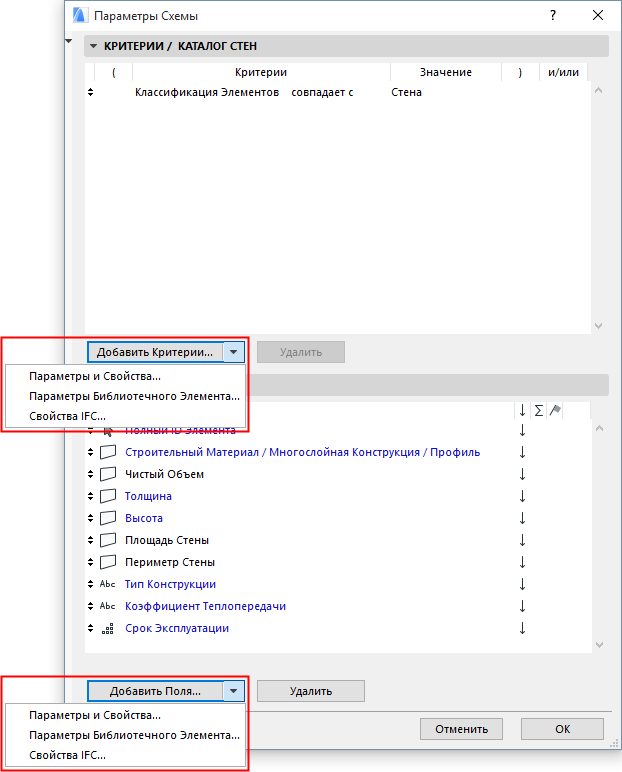
Task: Open help with the question mark button
Action: (x=553, y=15)
